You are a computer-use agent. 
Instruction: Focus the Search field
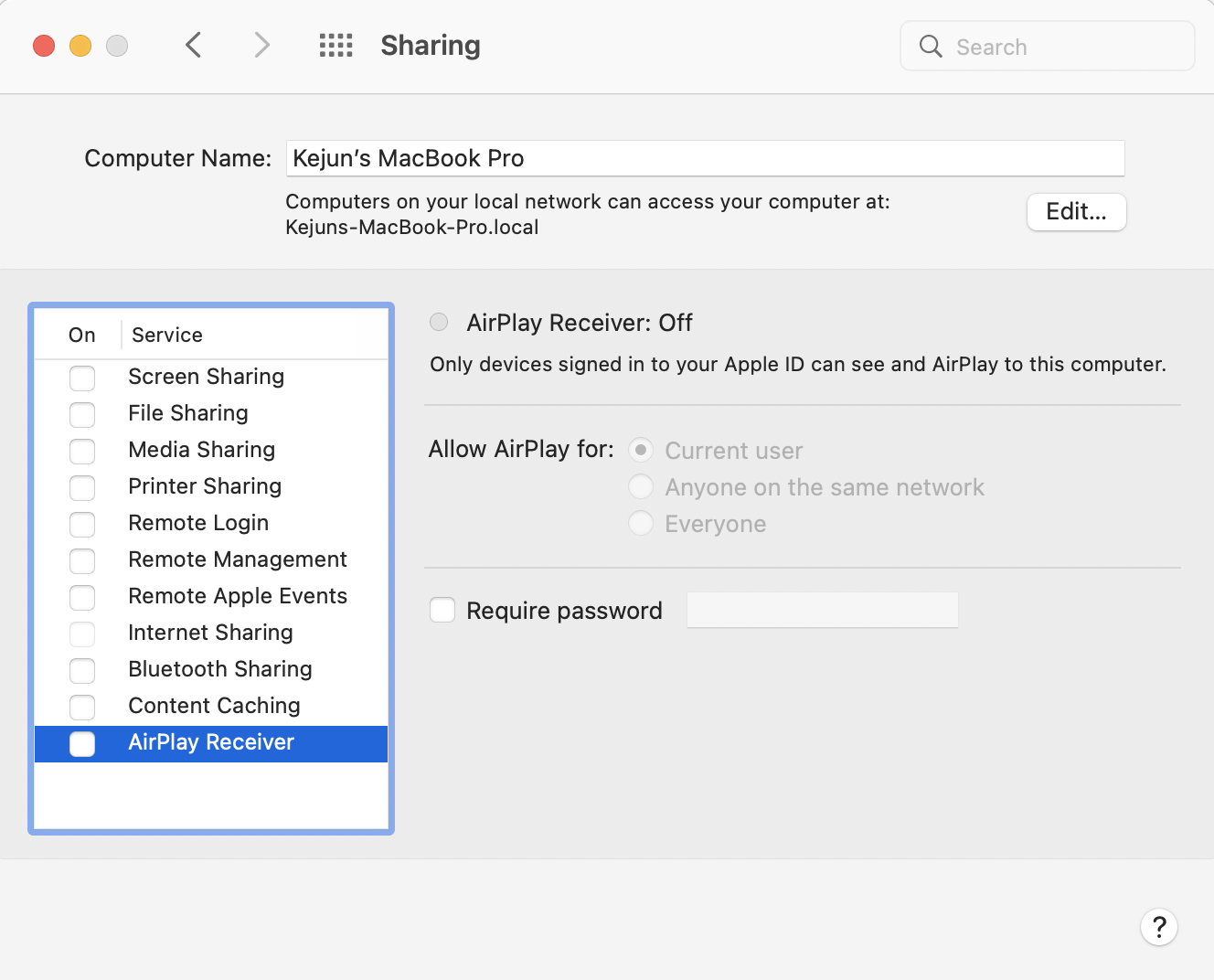[1048, 46]
